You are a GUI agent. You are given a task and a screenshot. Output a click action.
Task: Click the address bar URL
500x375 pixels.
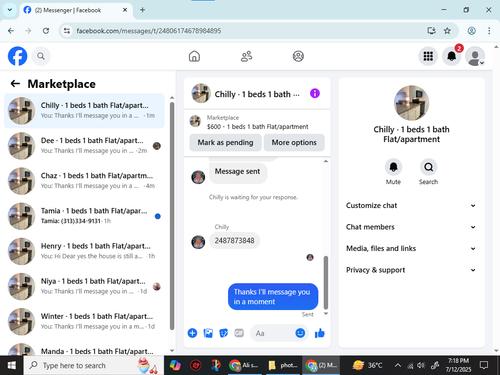point(149,31)
